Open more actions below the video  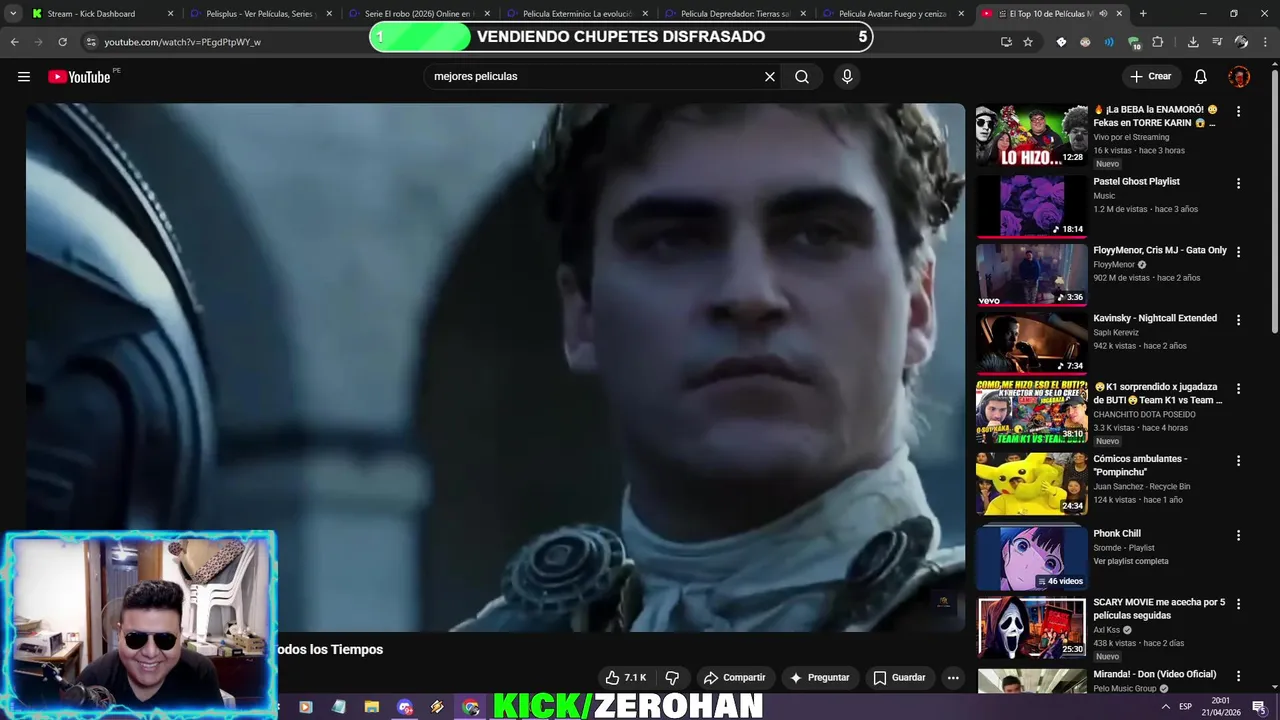953,677
